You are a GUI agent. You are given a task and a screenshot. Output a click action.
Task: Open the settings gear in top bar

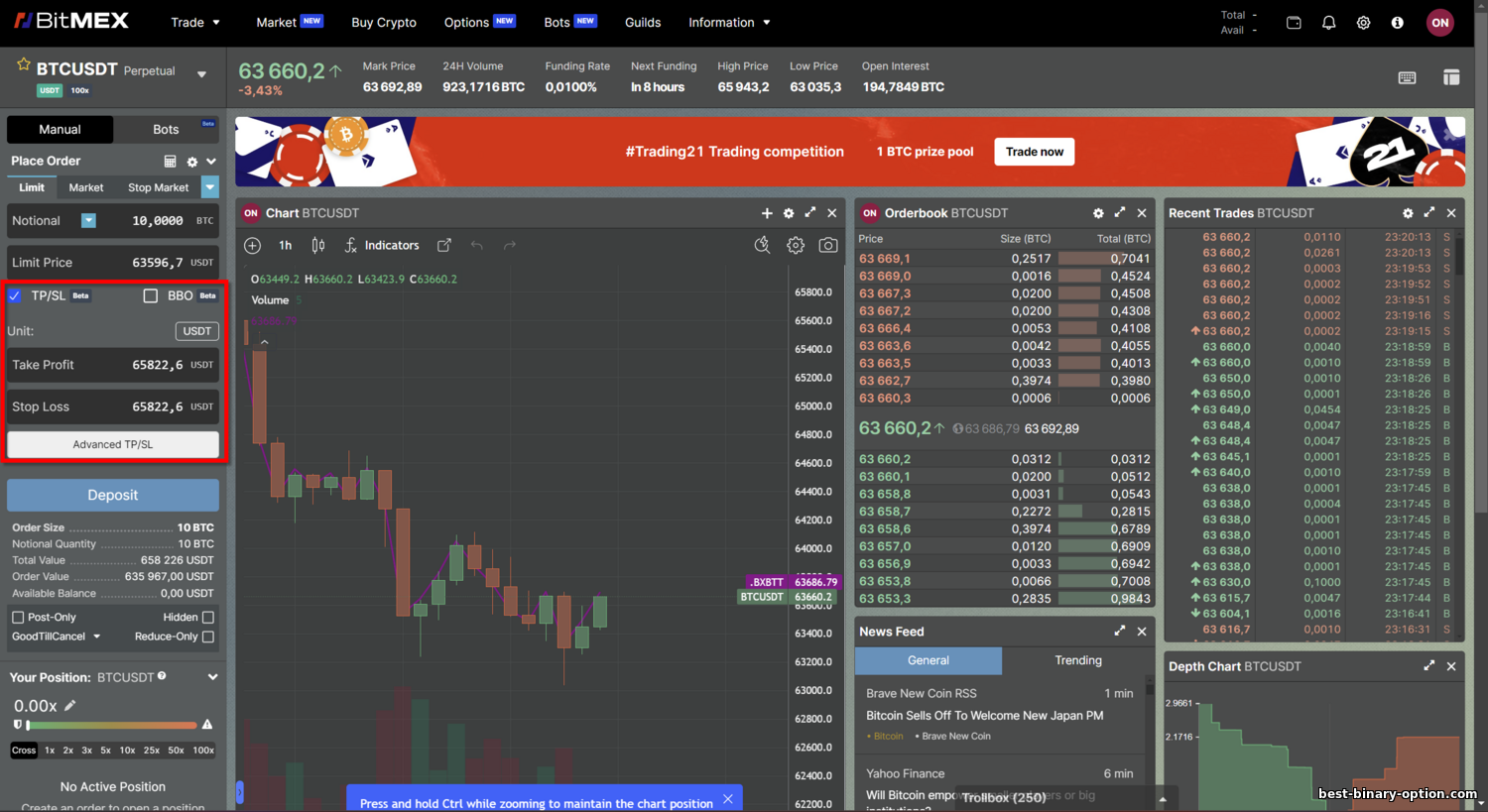(1363, 22)
